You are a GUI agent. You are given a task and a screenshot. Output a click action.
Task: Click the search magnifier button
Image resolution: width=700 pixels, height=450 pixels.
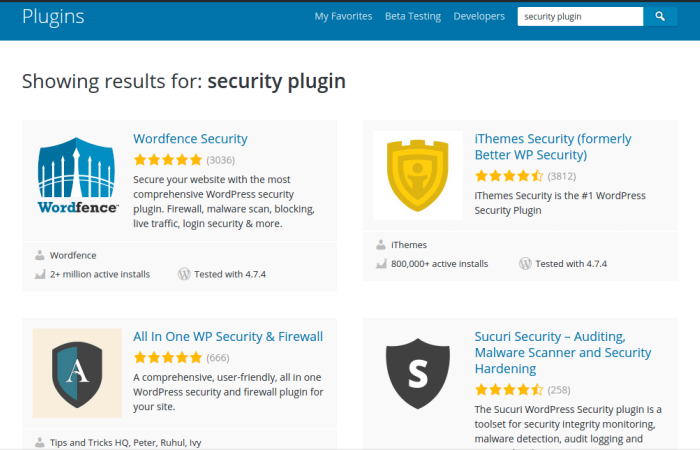[x=660, y=16]
